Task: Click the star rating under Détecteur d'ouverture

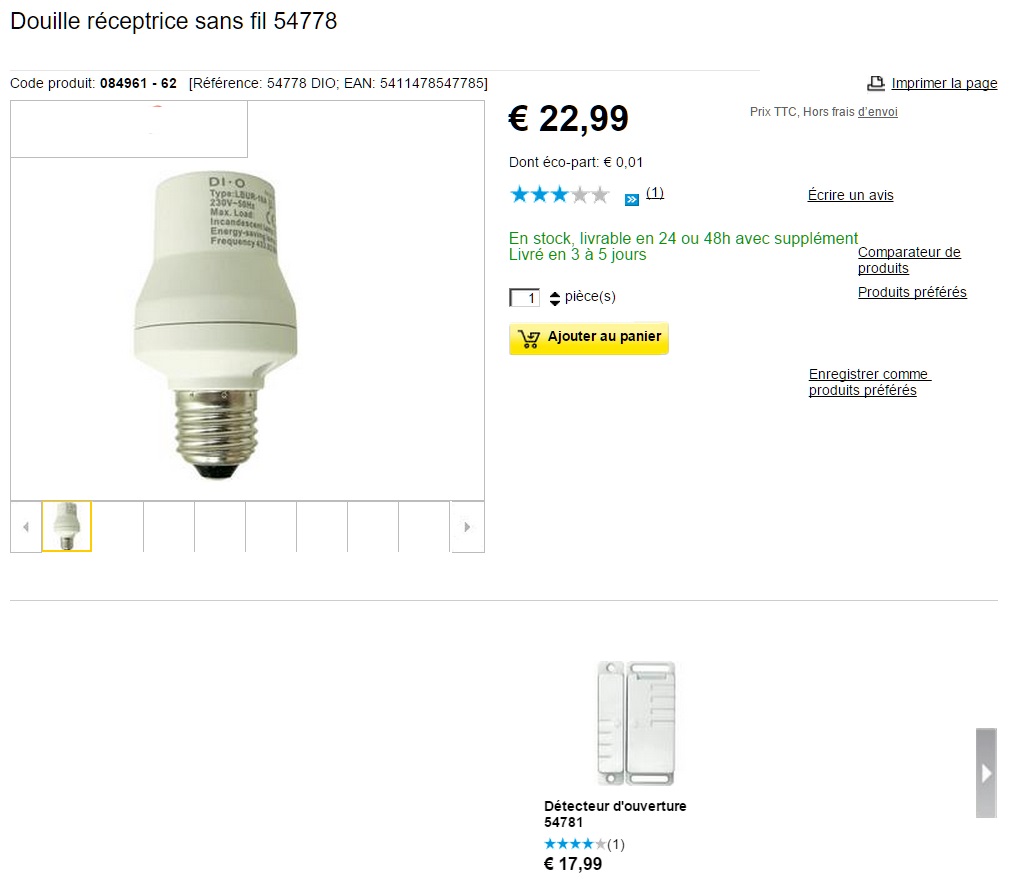Action: (x=574, y=844)
